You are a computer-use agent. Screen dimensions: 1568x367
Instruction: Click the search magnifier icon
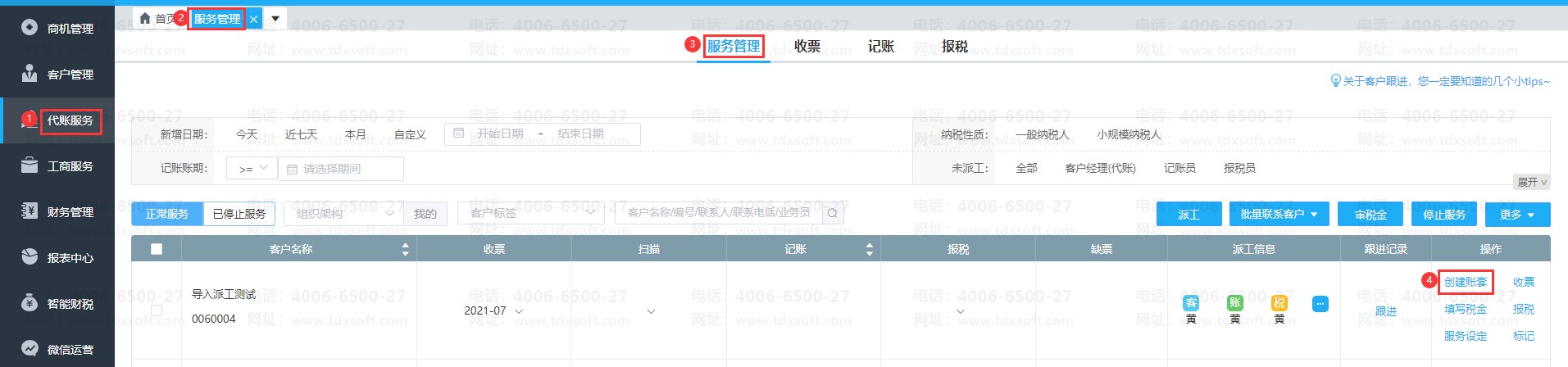click(832, 213)
